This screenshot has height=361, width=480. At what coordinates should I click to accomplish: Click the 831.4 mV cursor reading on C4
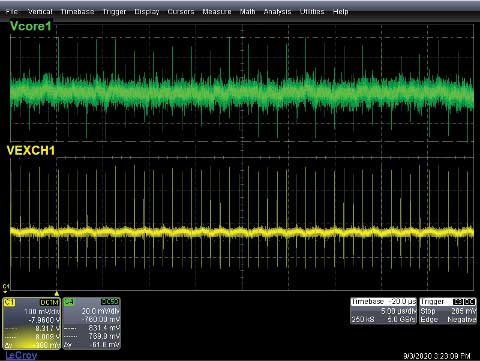104,328
